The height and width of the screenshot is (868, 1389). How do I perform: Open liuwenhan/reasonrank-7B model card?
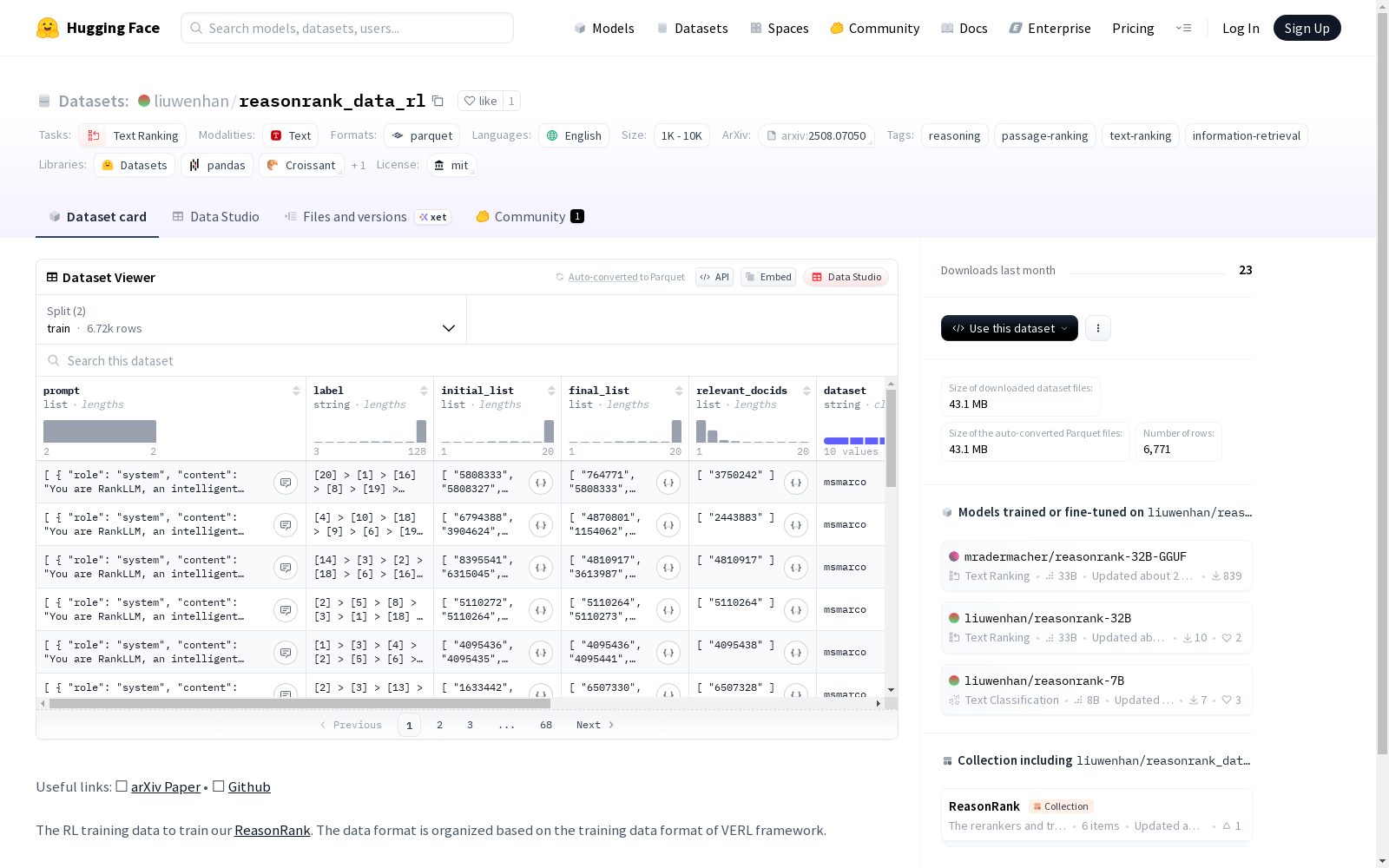[x=1096, y=690]
